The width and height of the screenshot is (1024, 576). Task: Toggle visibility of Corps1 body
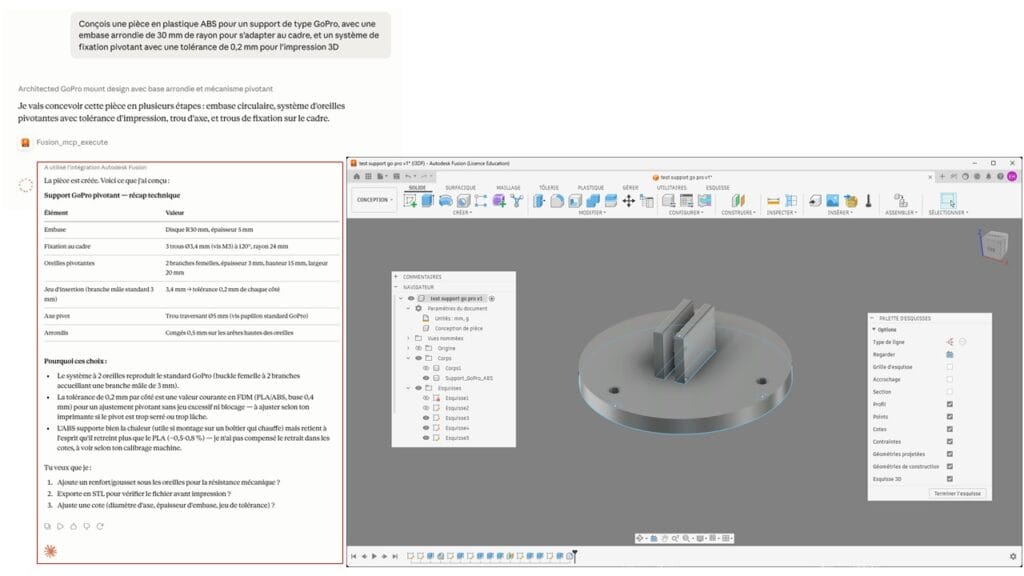[x=426, y=368]
